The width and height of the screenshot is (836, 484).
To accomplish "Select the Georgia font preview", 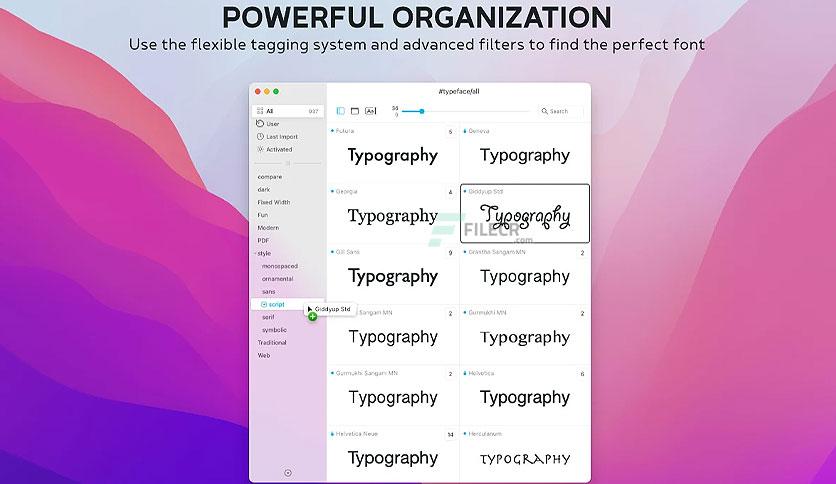I will [x=393, y=216].
